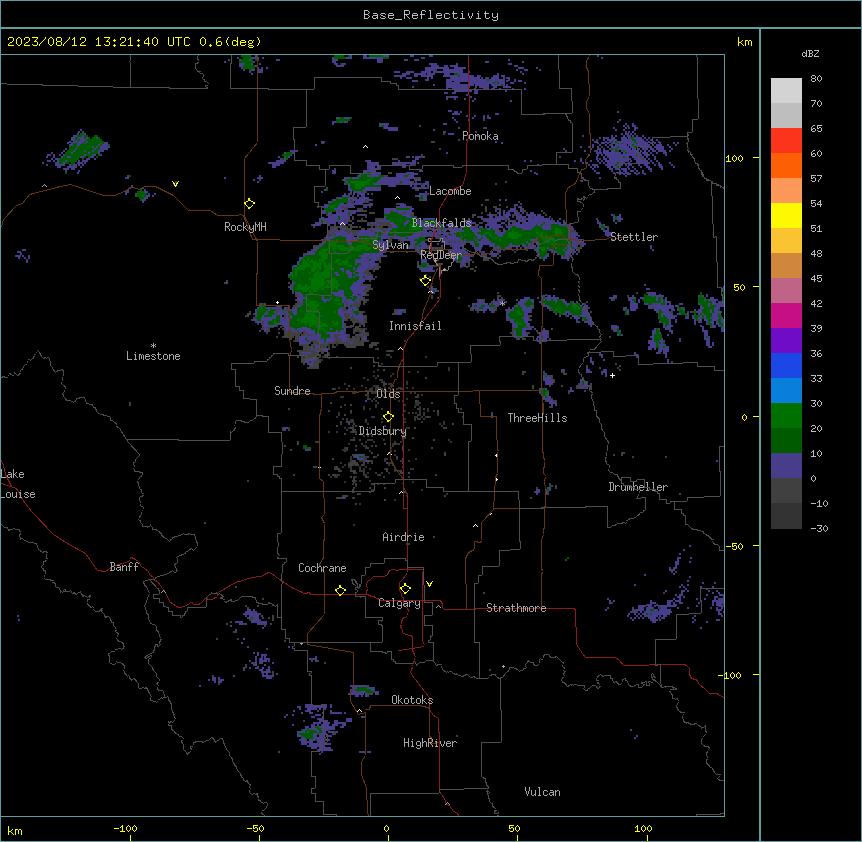Select the Sylvan label on the map

pyautogui.click(x=390, y=245)
